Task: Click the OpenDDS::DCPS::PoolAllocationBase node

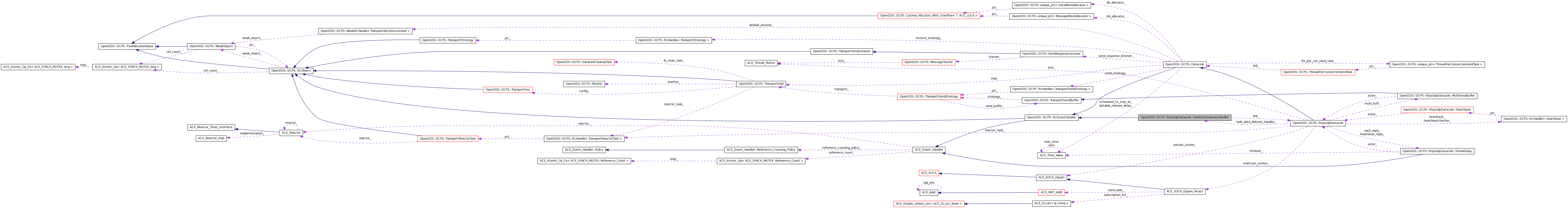Action: (x=127, y=46)
